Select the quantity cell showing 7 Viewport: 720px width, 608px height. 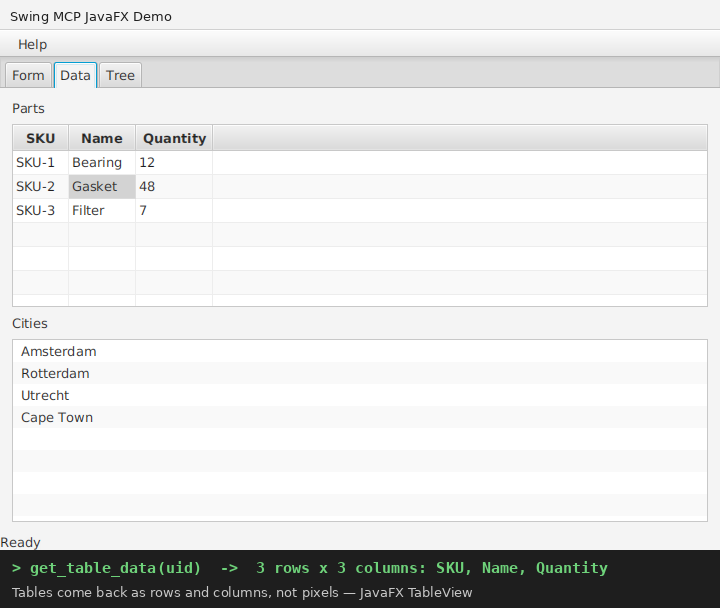click(174, 210)
